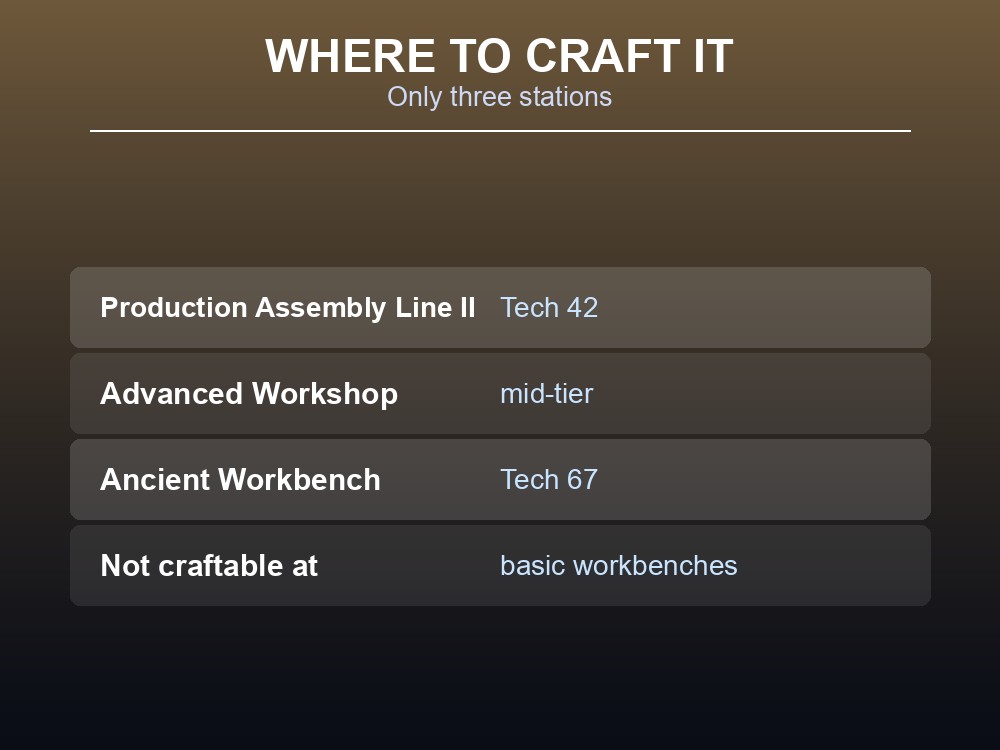Click the word 'Workshop' in the second row
This screenshot has width=1000, height=750.
click(x=325, y=393)
